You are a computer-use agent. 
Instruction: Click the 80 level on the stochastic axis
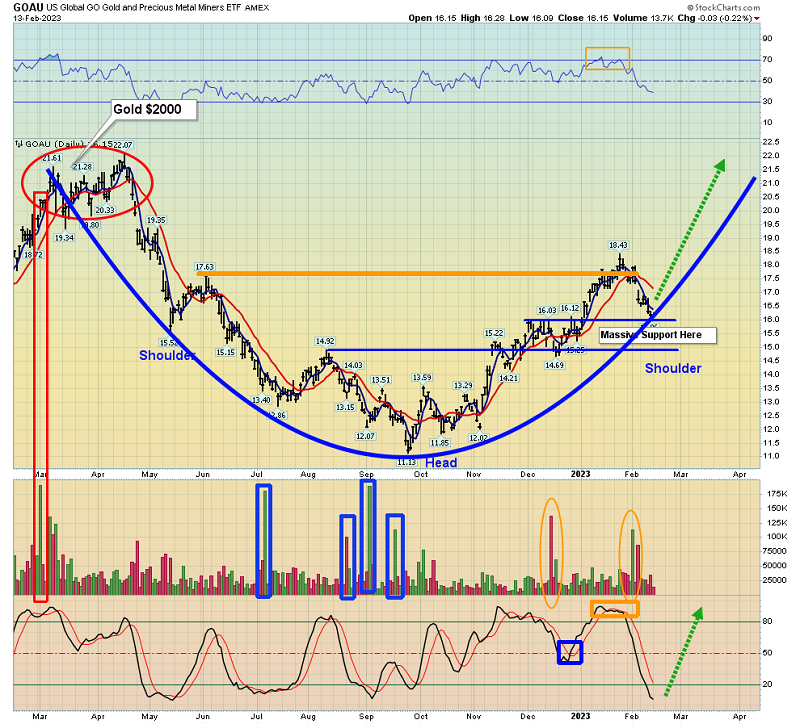point(767,621)
